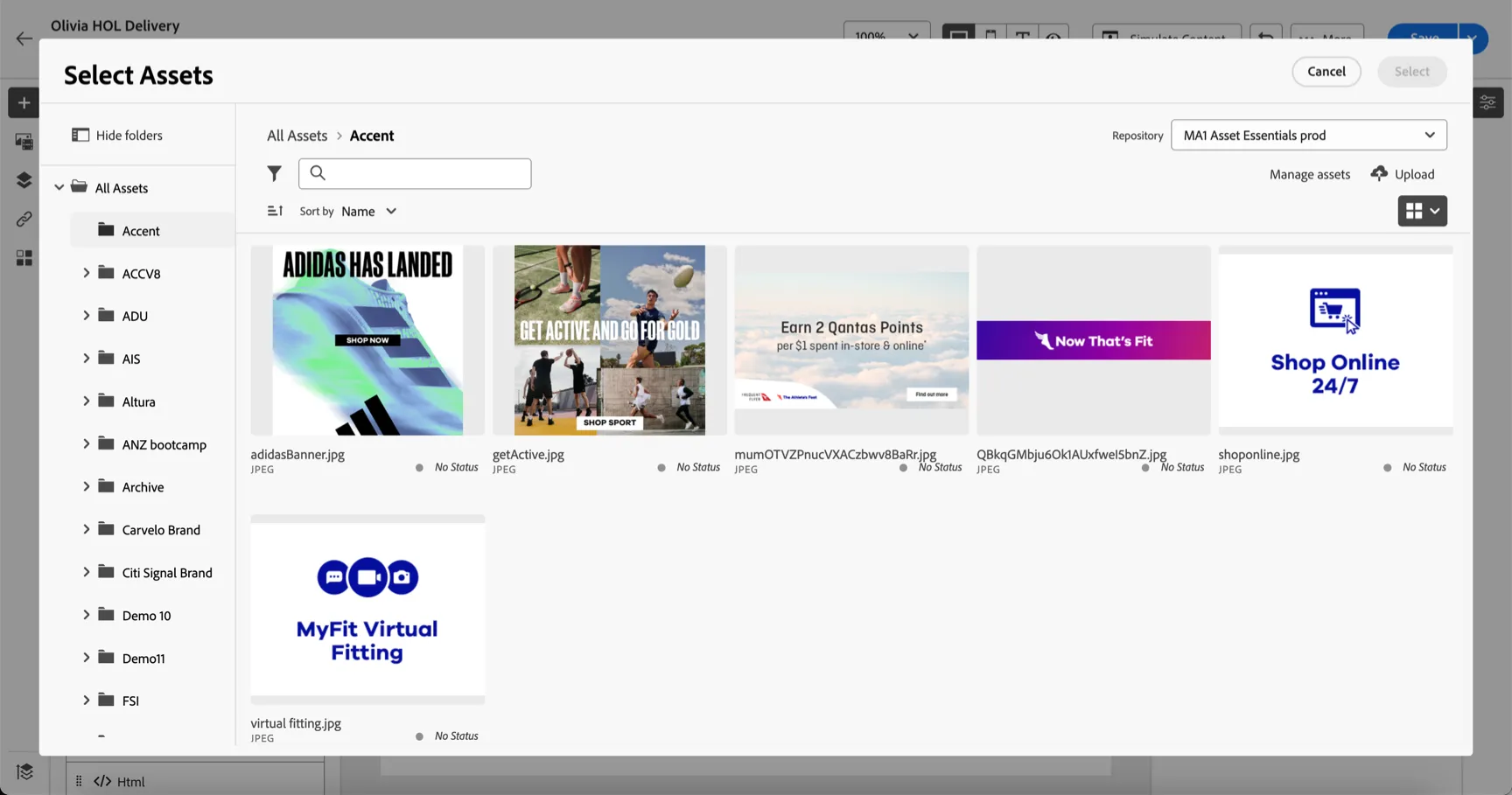This screenshot has width=1512, height=795.
Task: Expand the Altura folder
Action: 86,401
